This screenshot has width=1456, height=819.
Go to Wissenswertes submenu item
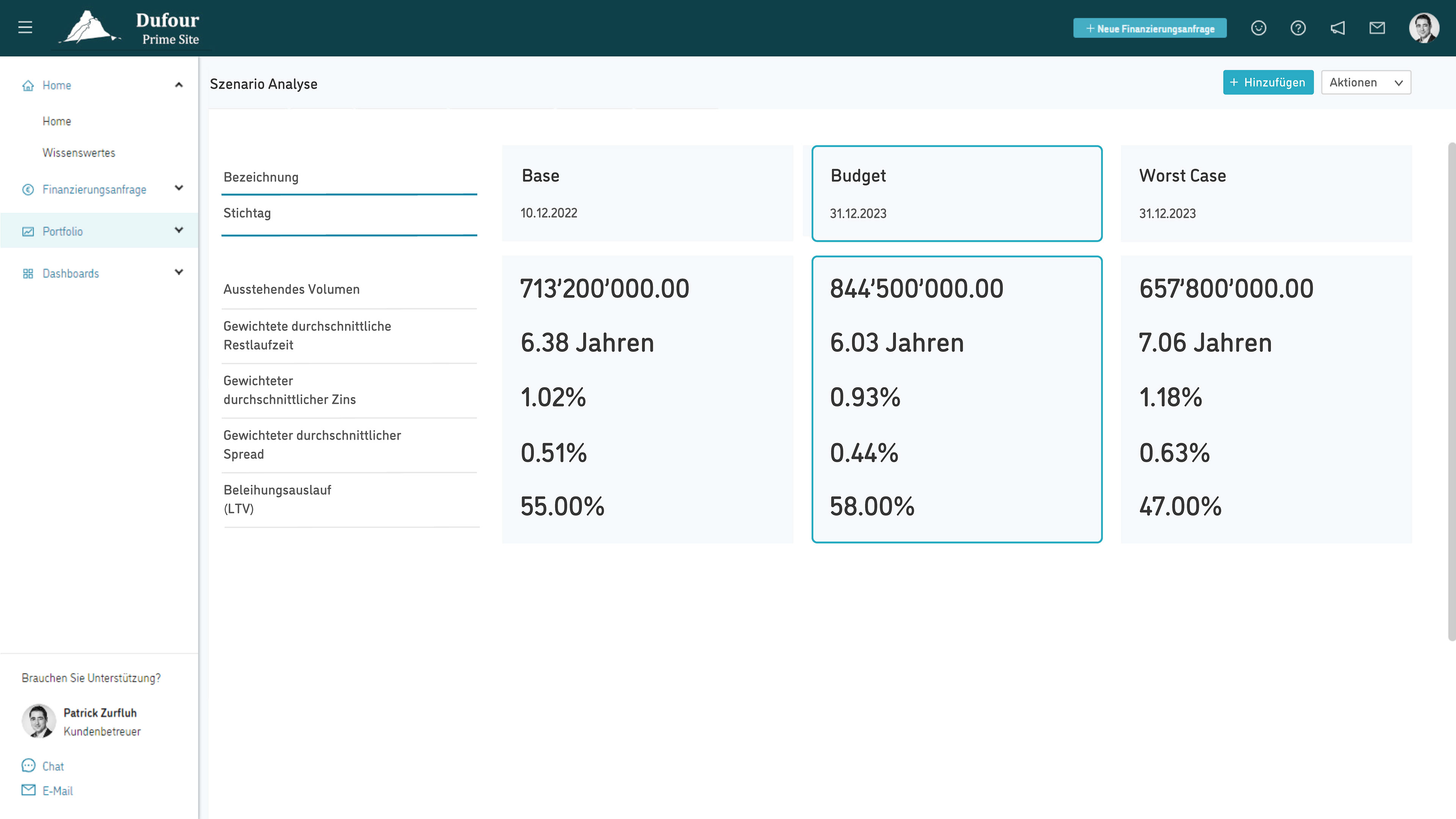point(78,152)
